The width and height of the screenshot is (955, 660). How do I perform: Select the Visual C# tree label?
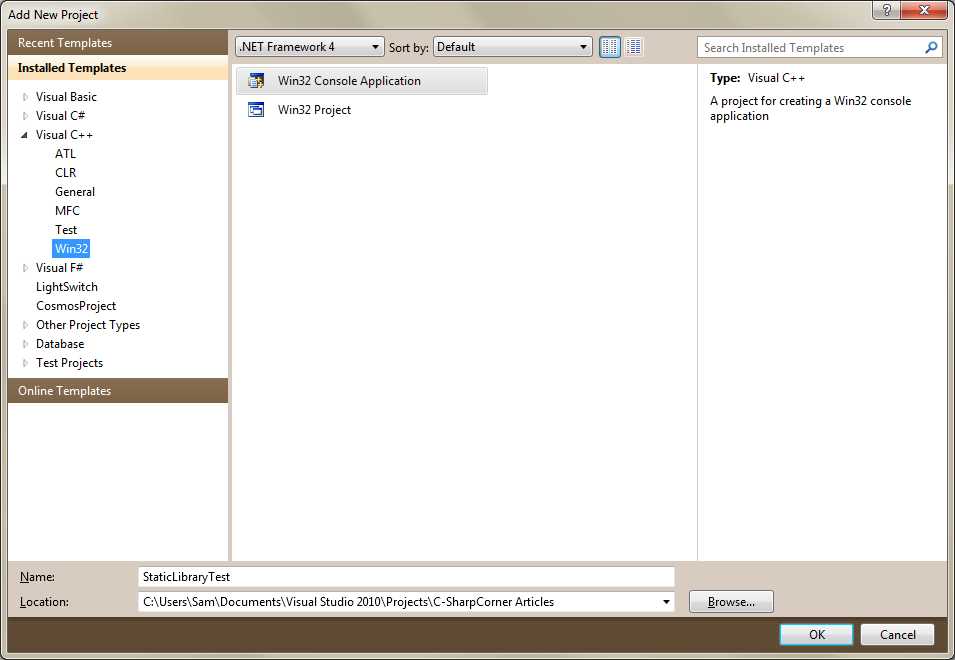pyautogui.click(x=60, y=116)
